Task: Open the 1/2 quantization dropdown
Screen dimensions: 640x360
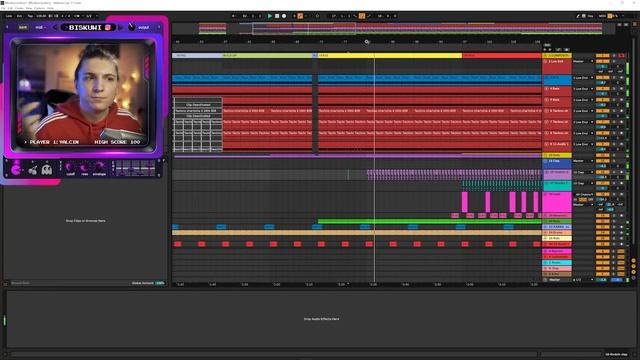Action: (91, 16)
